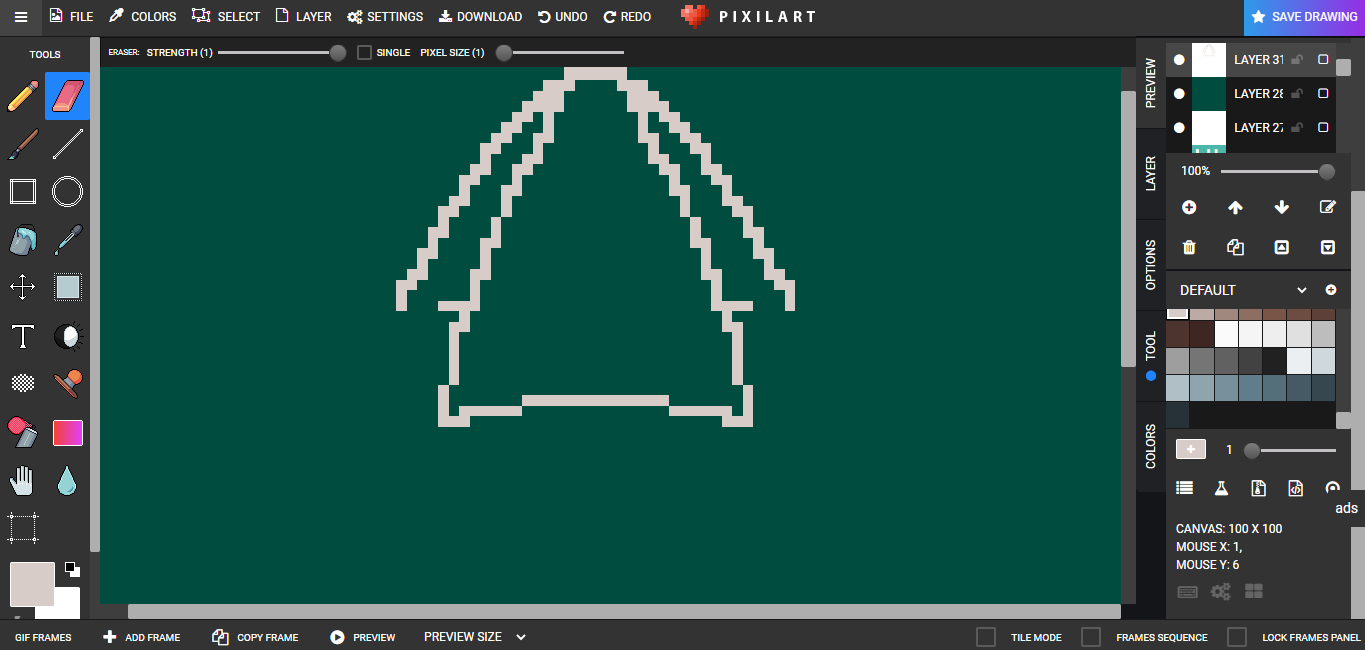Select the Text tool
The width and height of the screenshot is (1365, 650).
23,336
